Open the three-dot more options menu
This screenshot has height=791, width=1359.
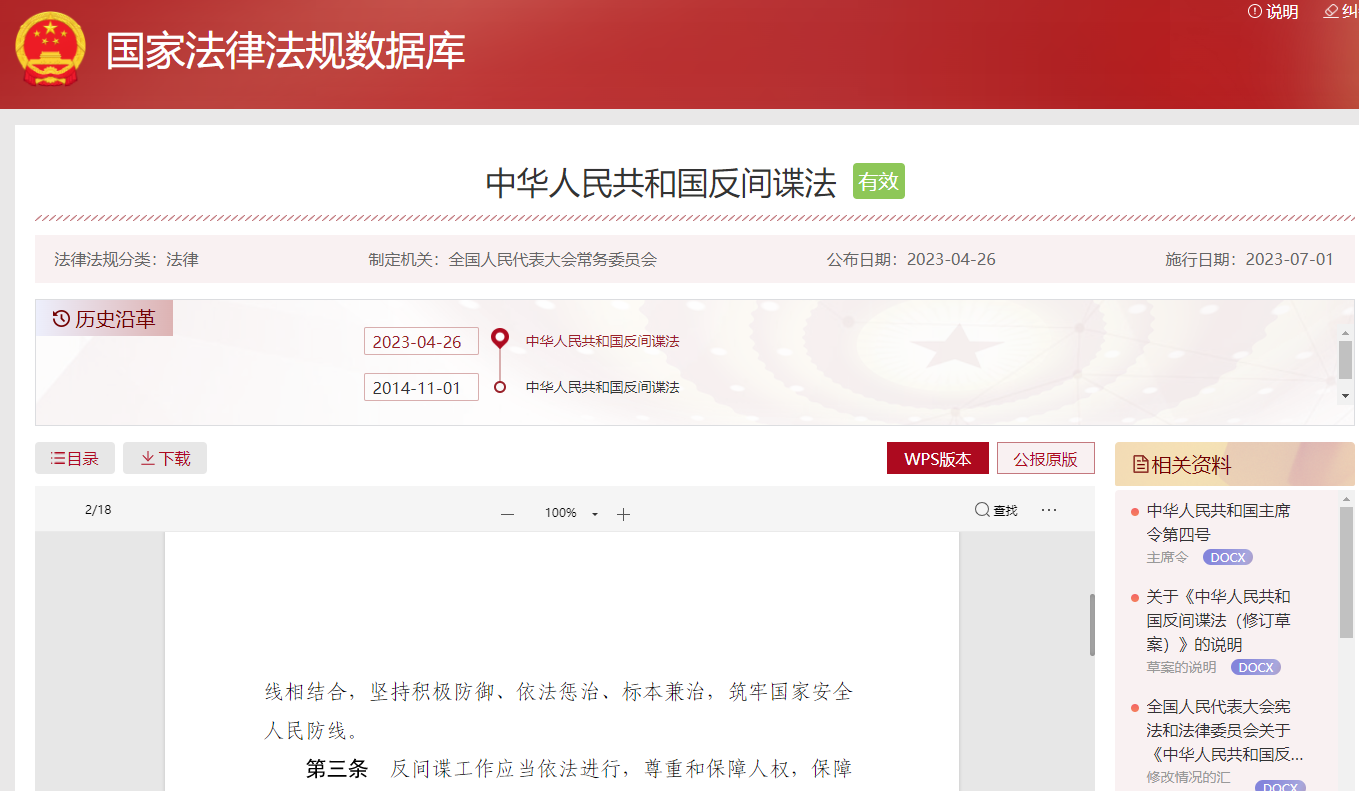pyautogui.click(x=1048, y=510)
